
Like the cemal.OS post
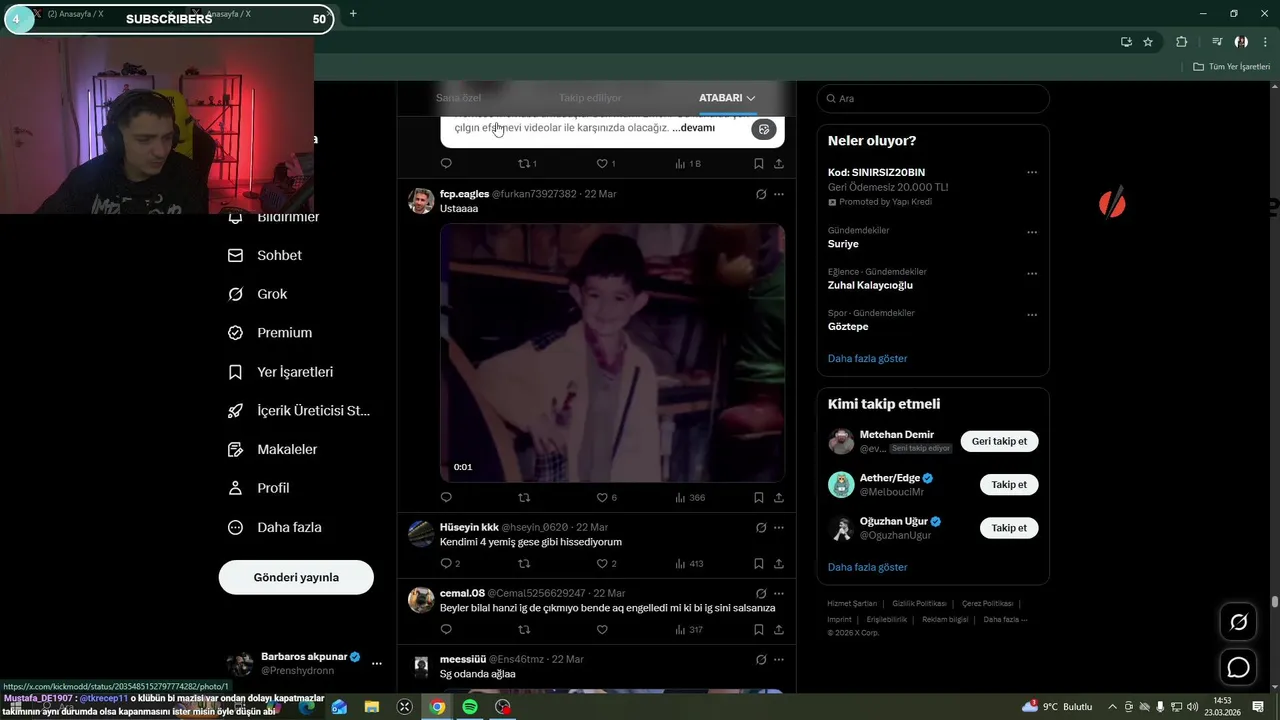click(x=602, y=629)
